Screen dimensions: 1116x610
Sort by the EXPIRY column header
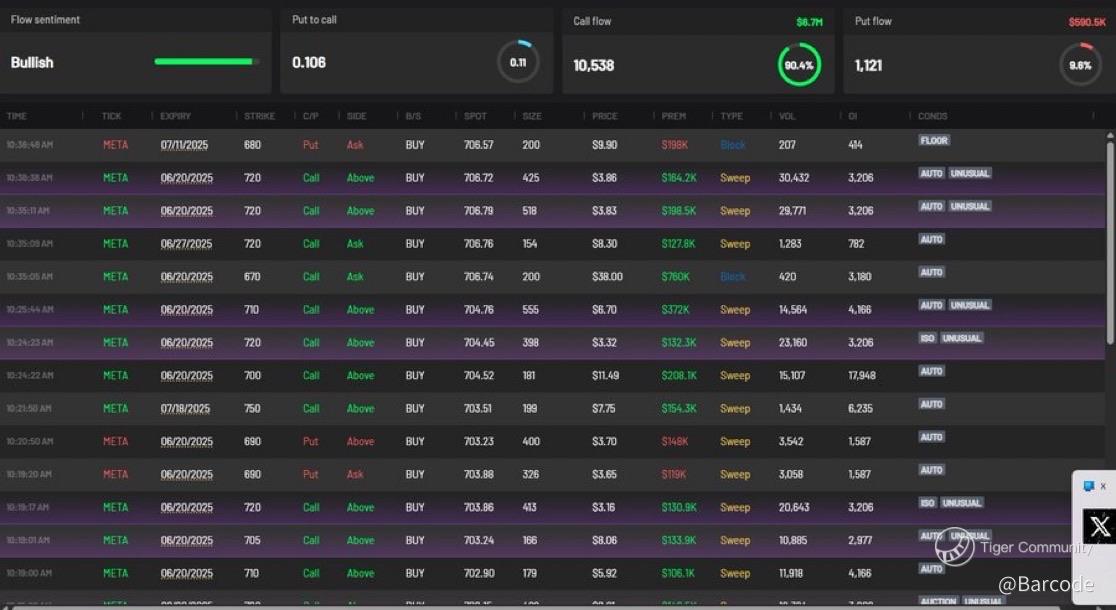pos(176,116)
